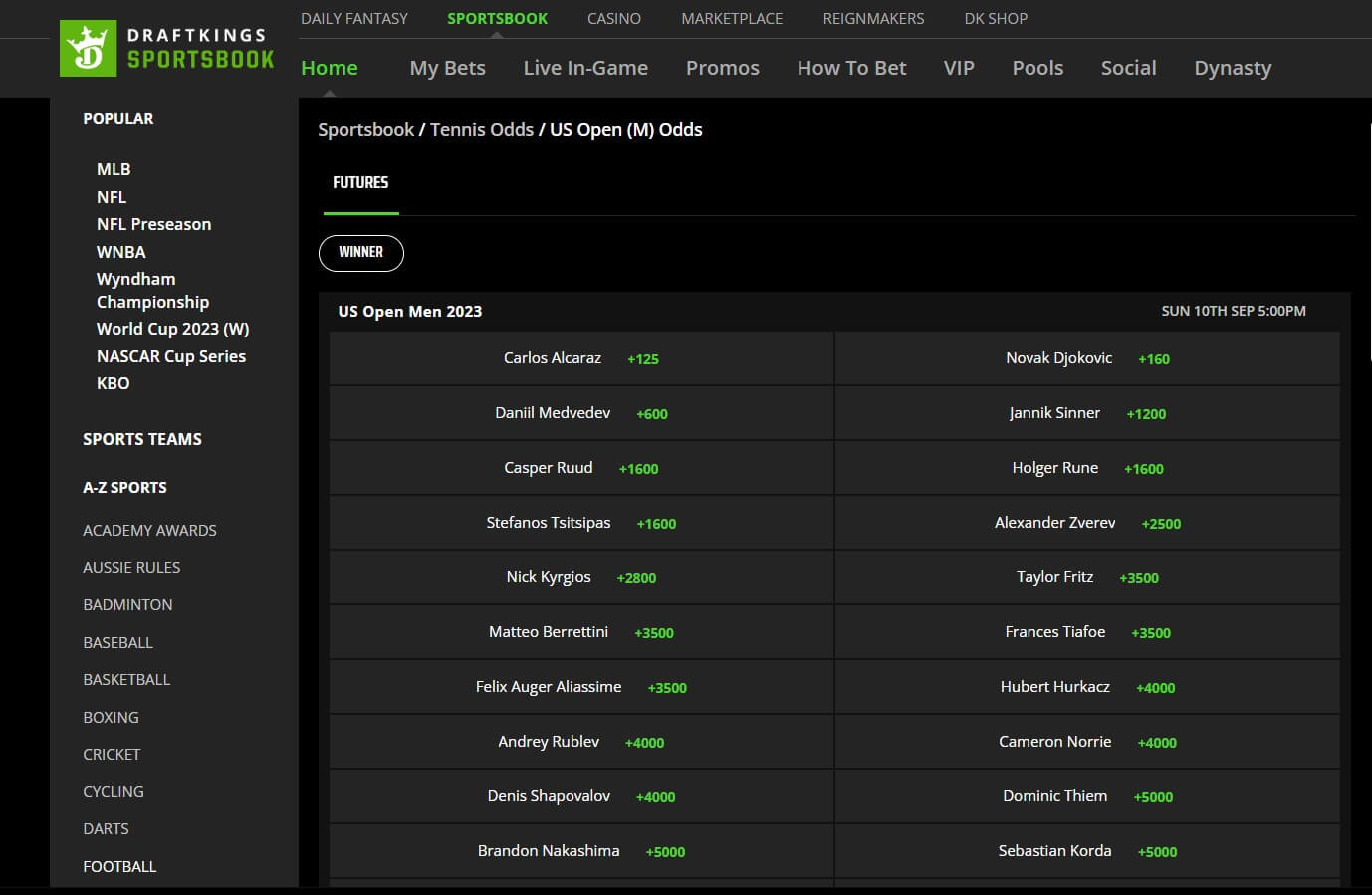1372x895 pixels.
Task: Select Brandon Nakashima +5000 odds
Action: [x=581, y=851]
